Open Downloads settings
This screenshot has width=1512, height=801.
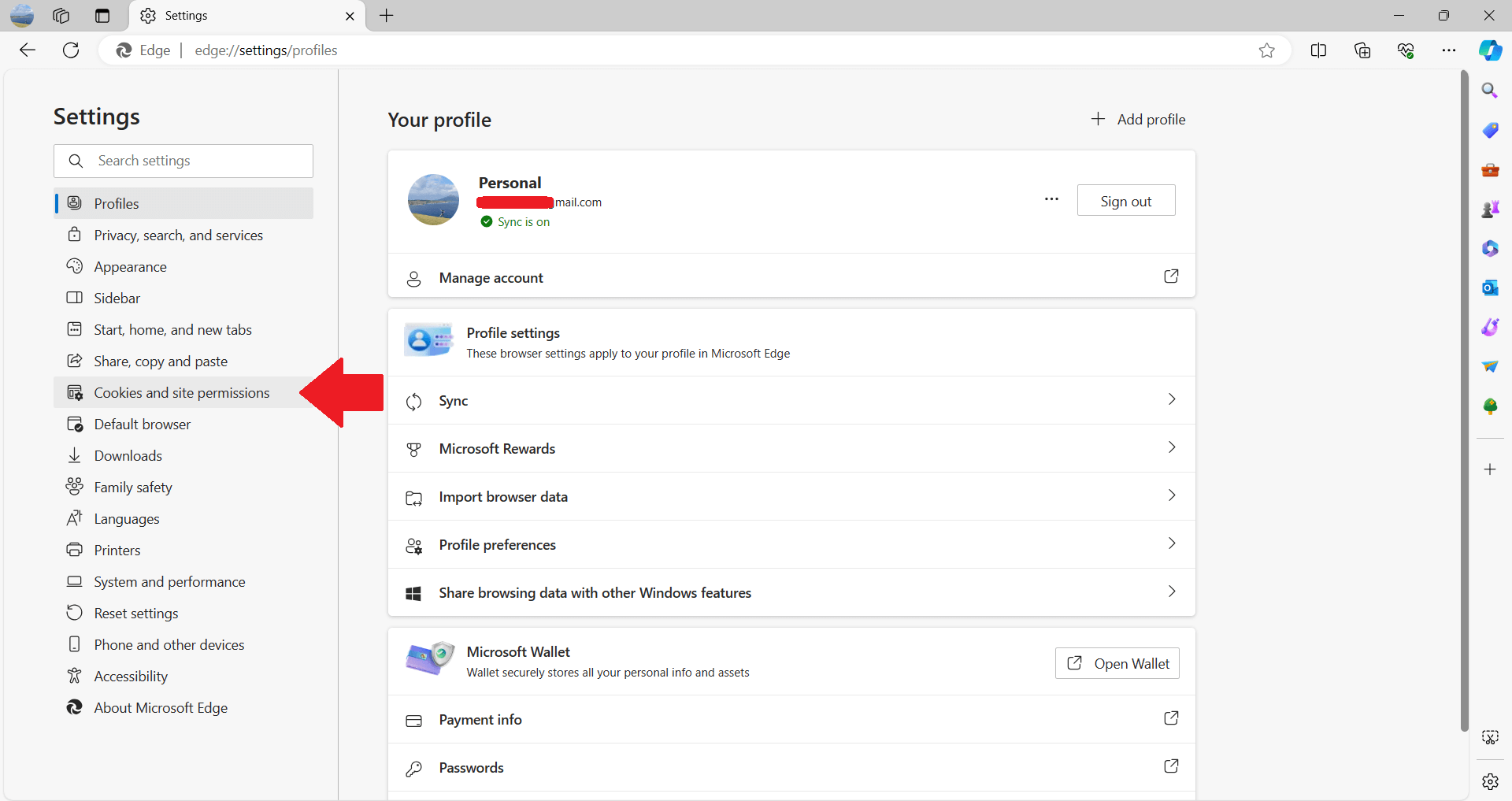pos(183,455)
